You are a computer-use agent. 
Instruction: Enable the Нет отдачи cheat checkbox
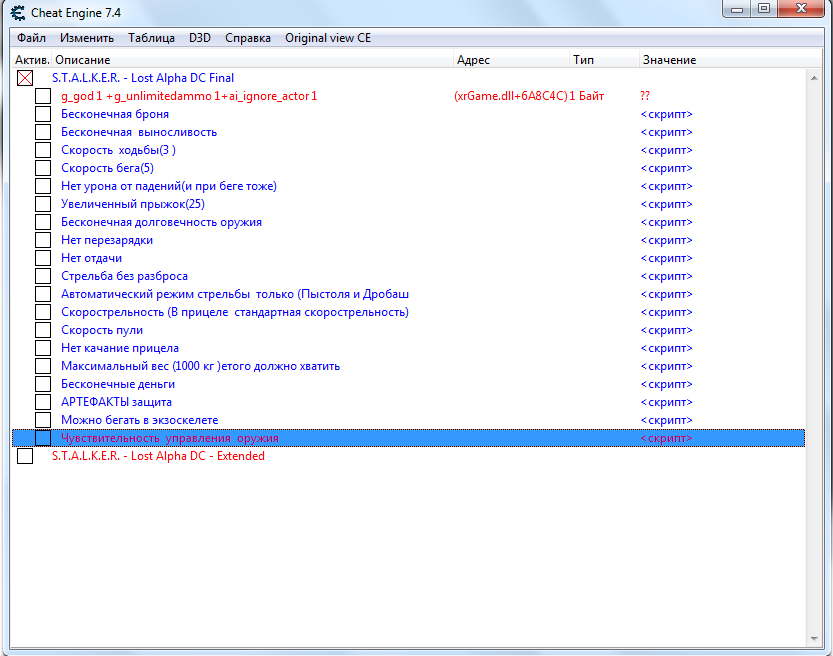click(43, 258)
